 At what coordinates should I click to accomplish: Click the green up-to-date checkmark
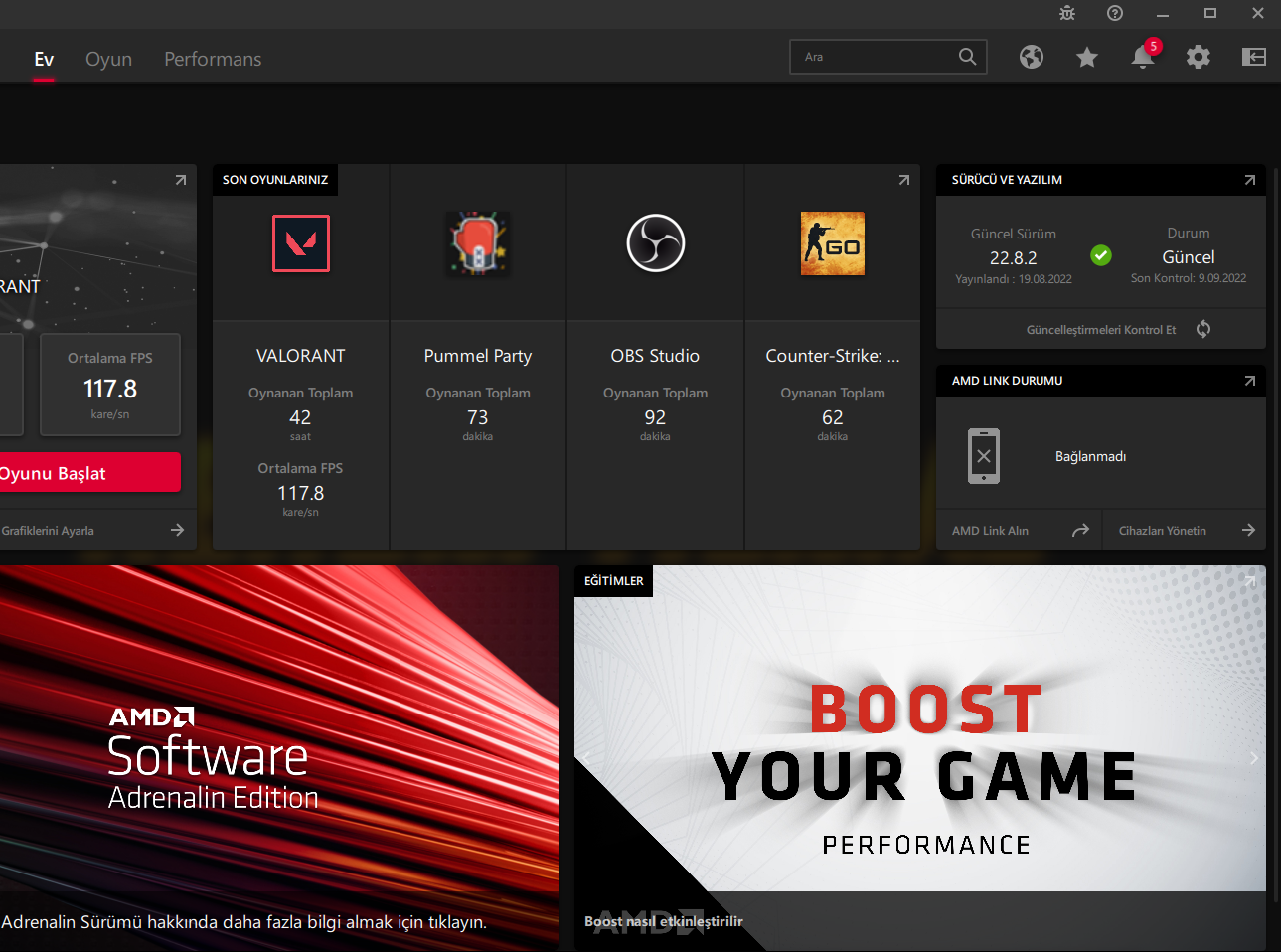pyautogui.click(x=1101, y=255)
